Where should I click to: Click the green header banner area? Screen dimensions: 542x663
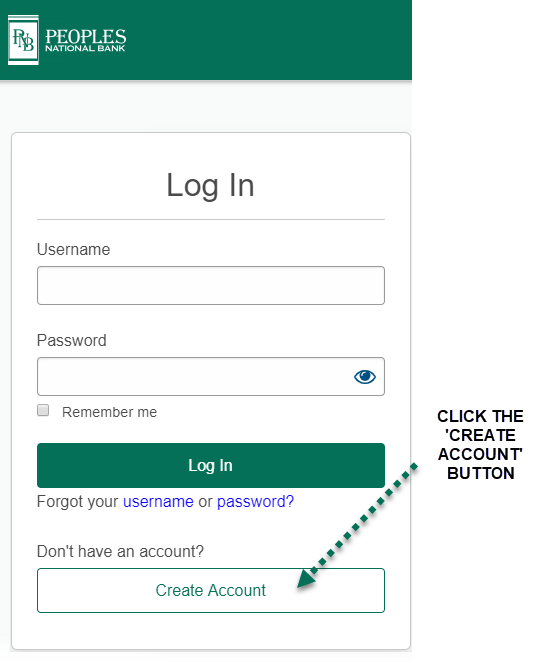point(206,40)
